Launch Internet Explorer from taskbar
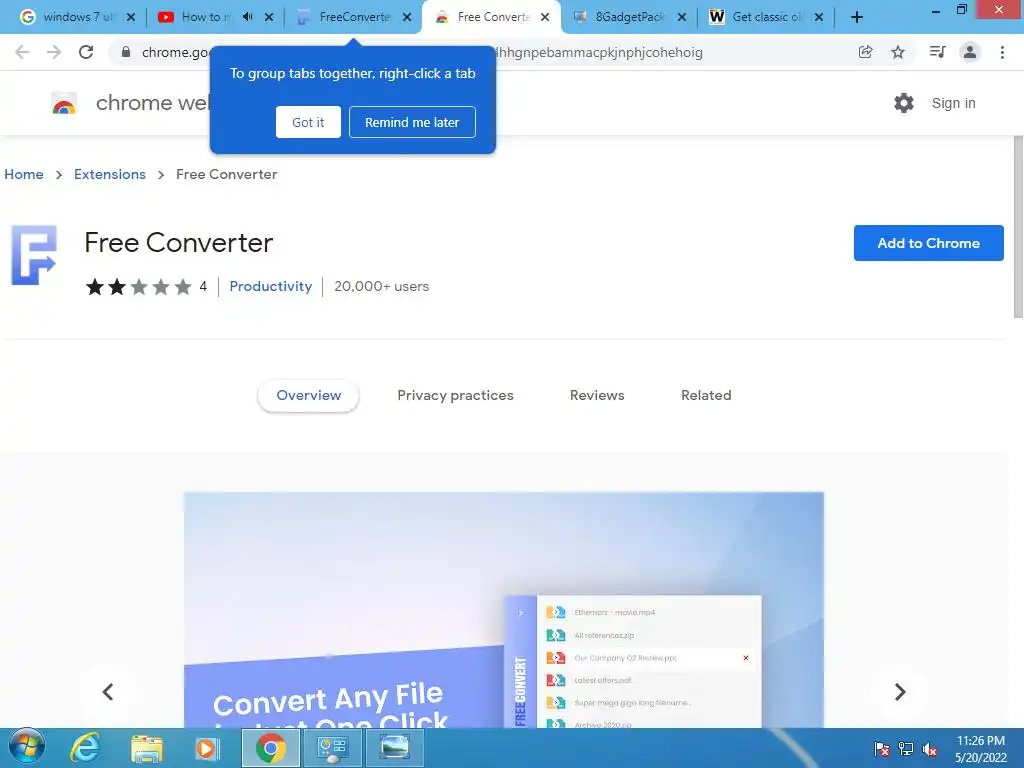The image size is (1024, 768). pyautogui.click(x=85, y=747)
